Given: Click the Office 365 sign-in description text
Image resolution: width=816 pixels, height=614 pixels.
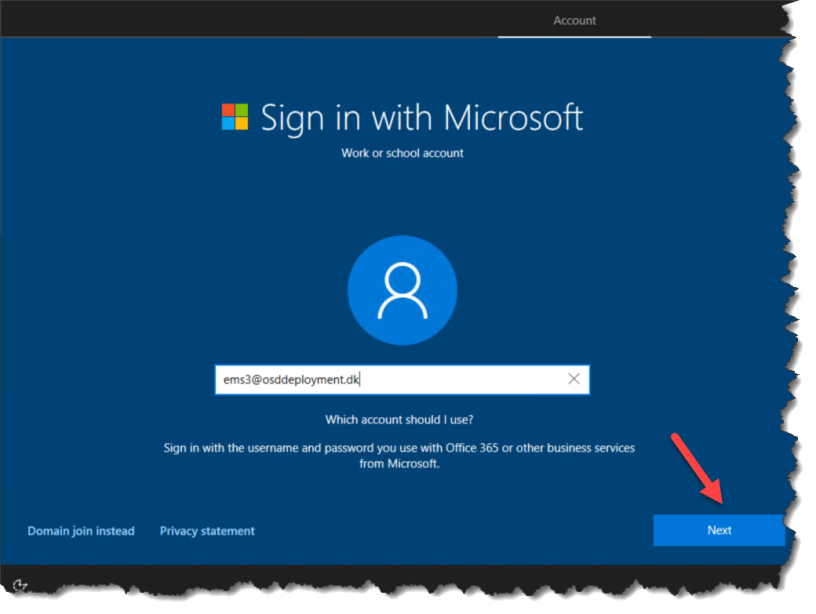Looking at the screenshot, I should click(400, 448).
